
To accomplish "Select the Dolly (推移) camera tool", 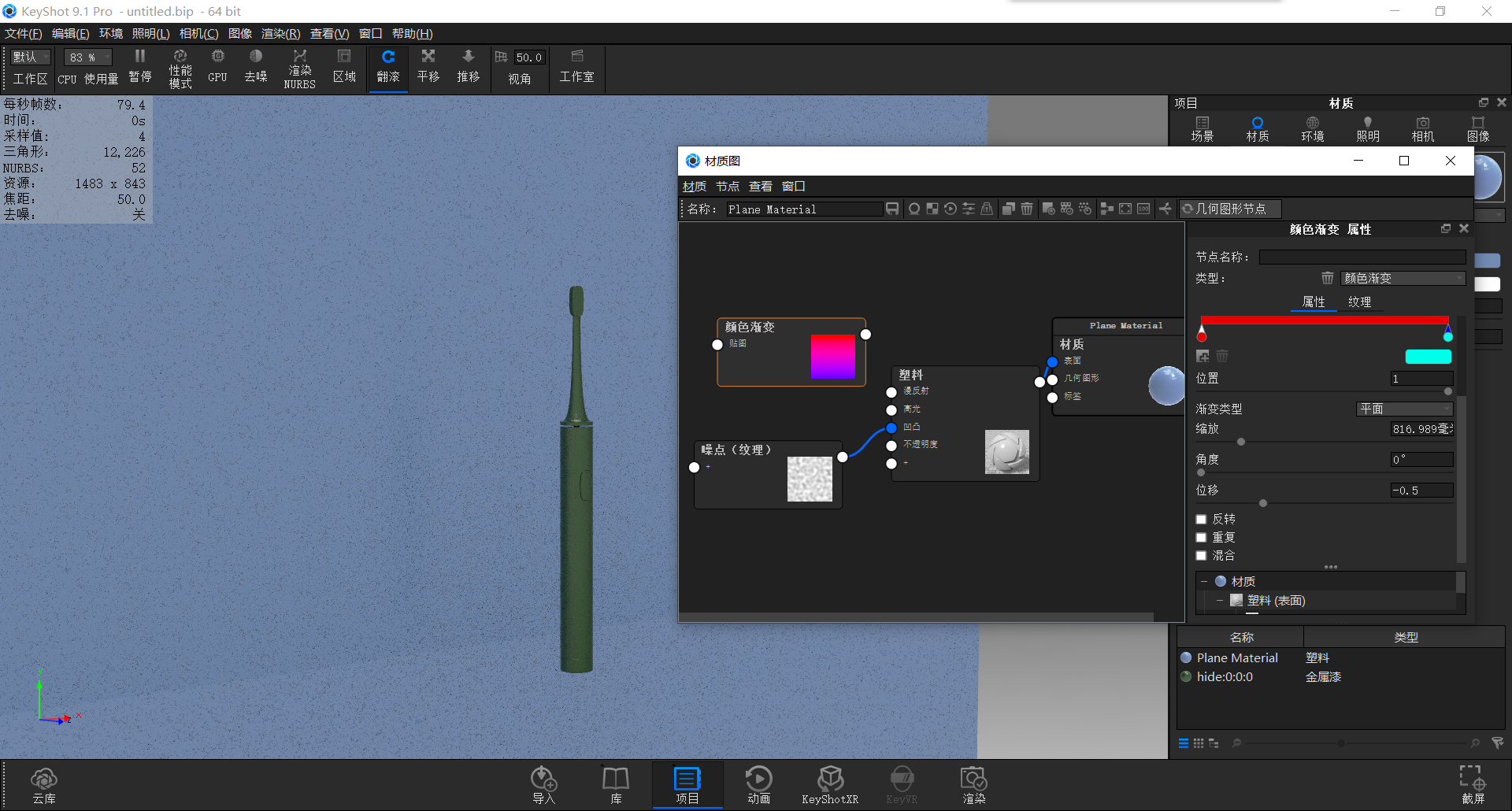I will click(469, 66).
